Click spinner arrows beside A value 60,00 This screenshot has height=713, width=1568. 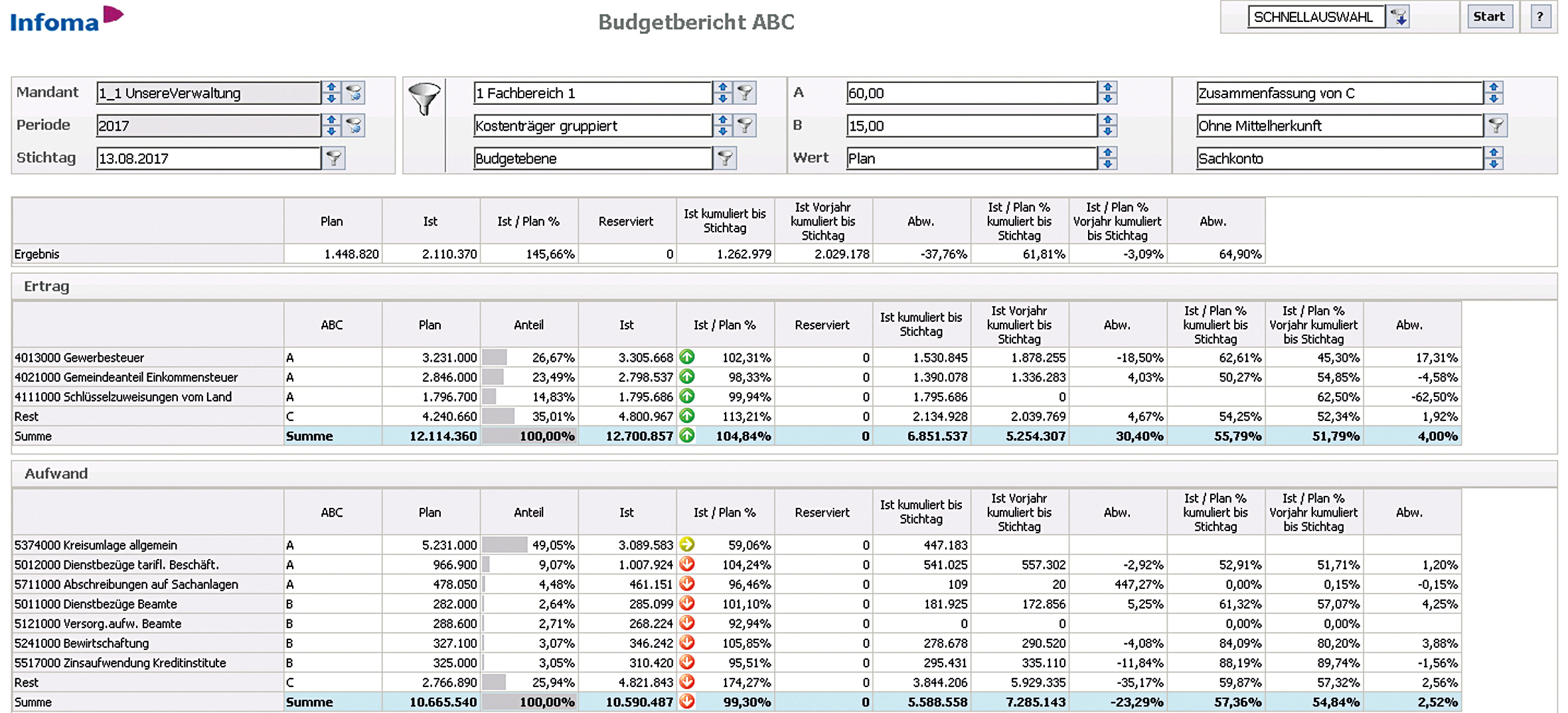[x=1107, y=93]
